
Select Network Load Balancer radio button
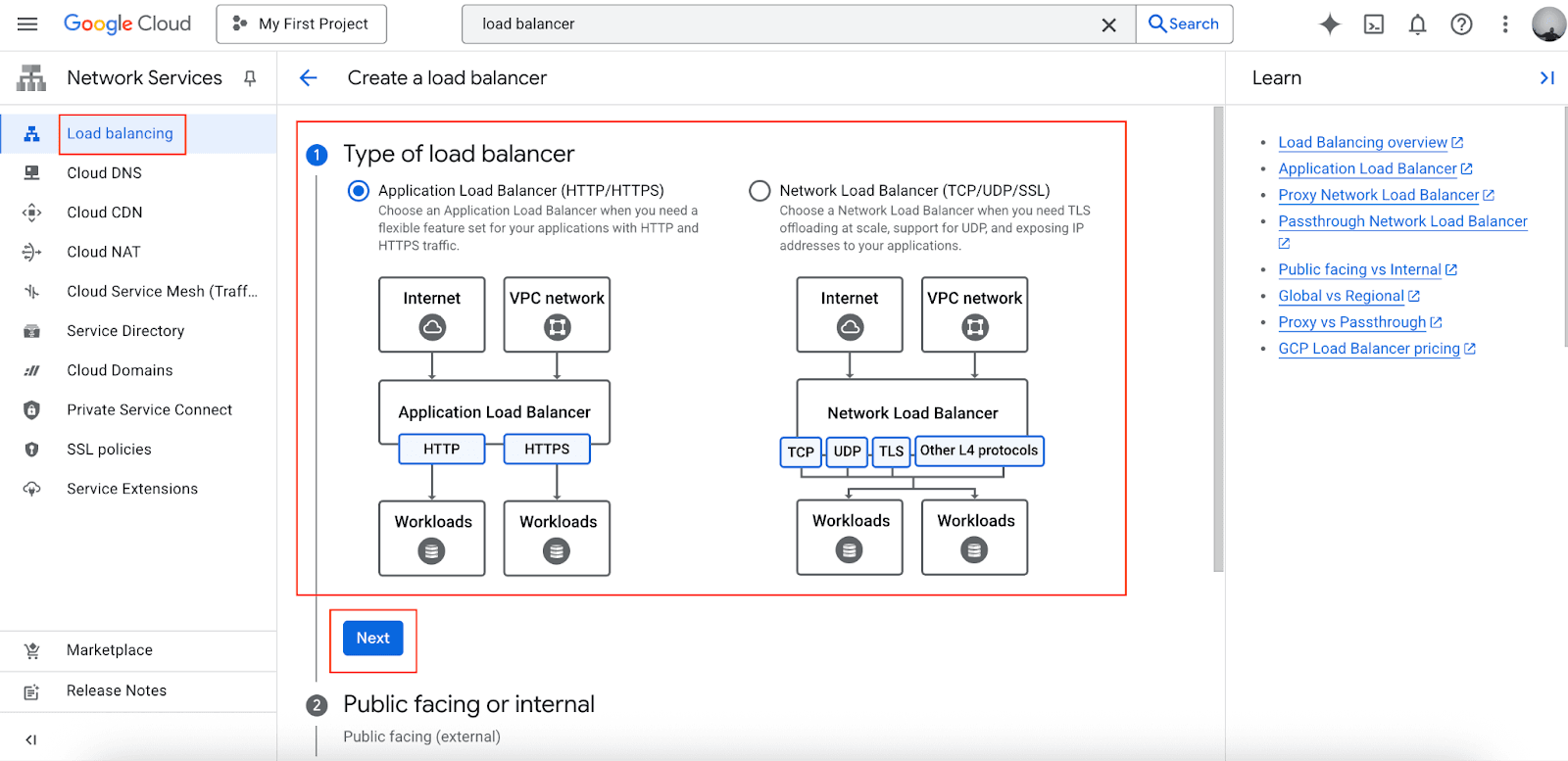(759, 191)
